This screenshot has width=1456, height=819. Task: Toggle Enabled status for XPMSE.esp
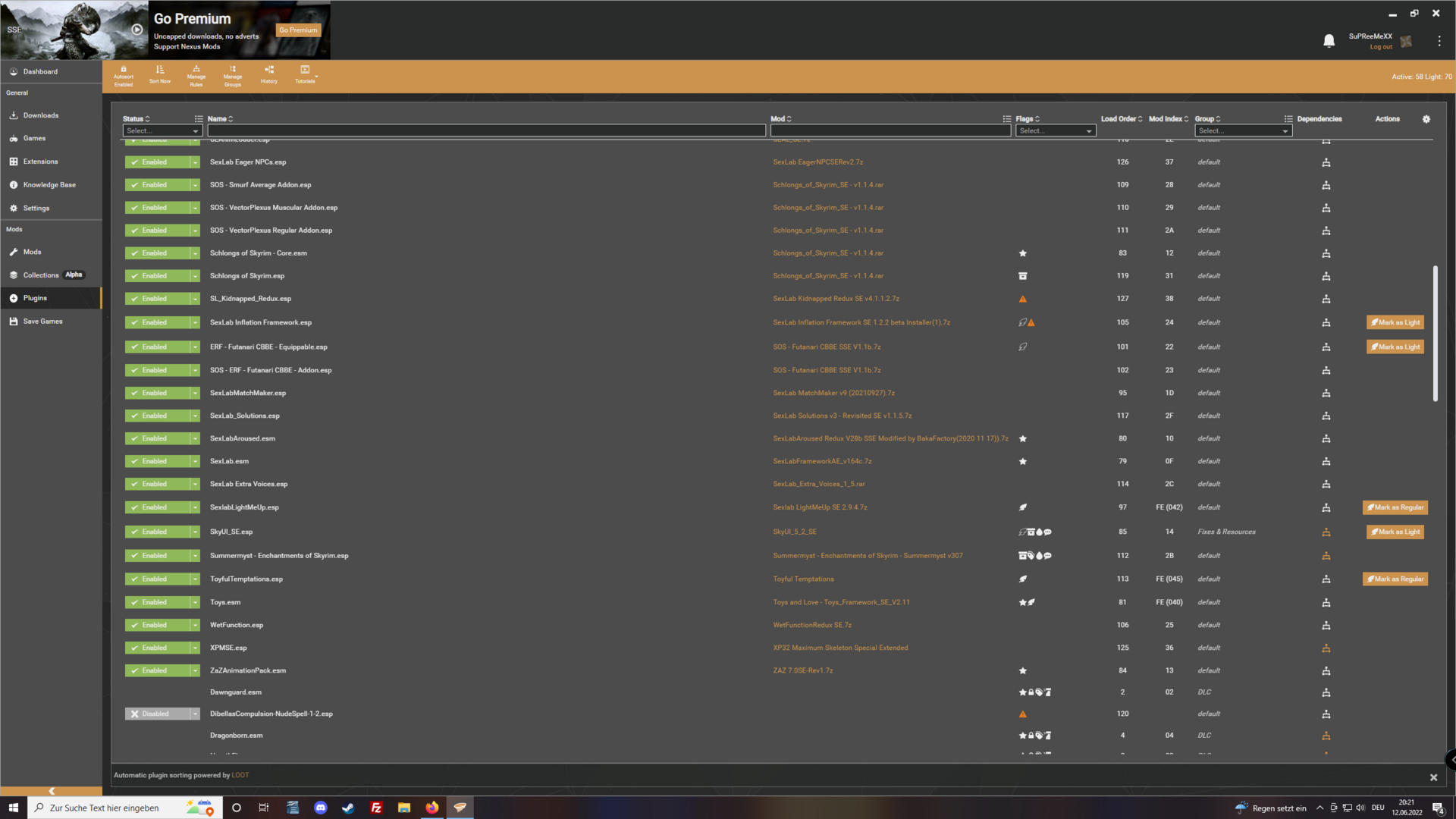click(x=157, y=648)
